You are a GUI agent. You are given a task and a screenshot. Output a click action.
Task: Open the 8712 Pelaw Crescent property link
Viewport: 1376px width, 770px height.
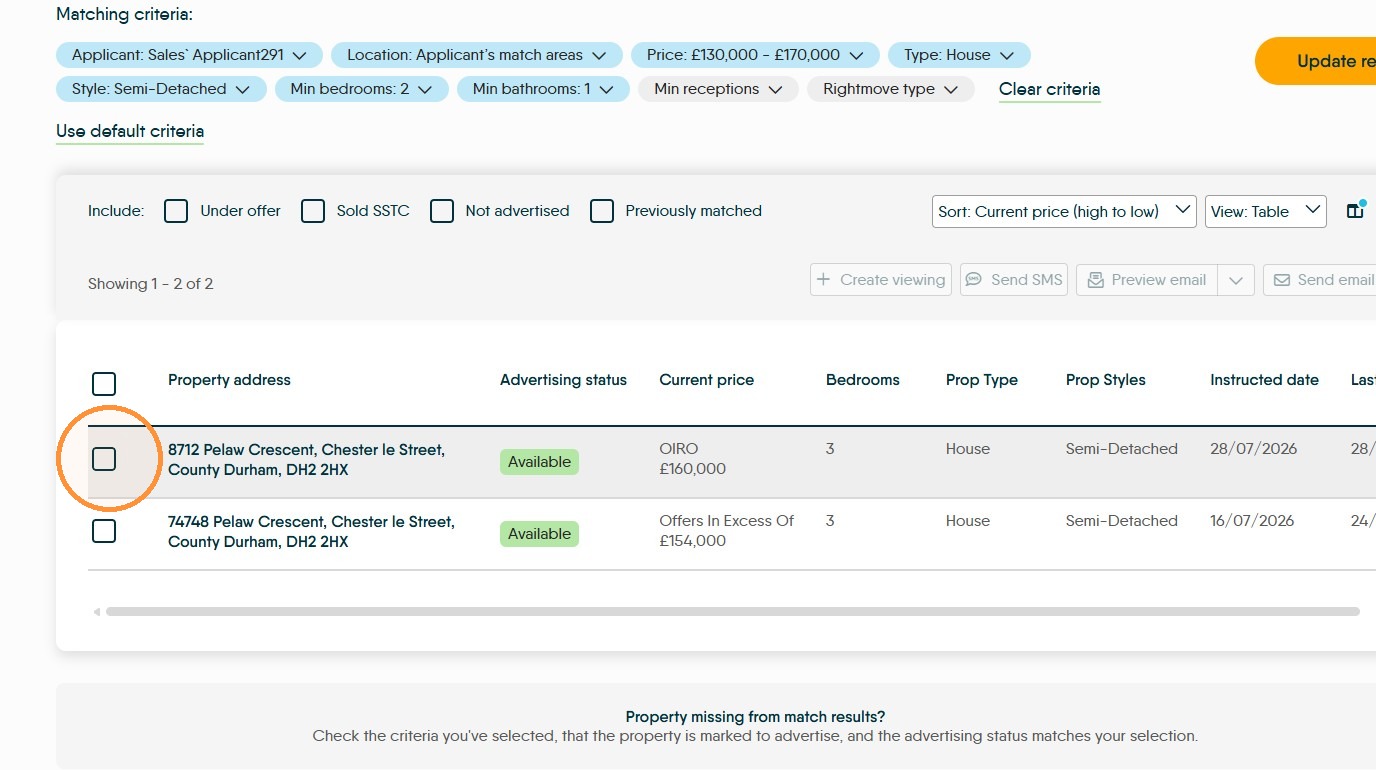coord(306,460)
